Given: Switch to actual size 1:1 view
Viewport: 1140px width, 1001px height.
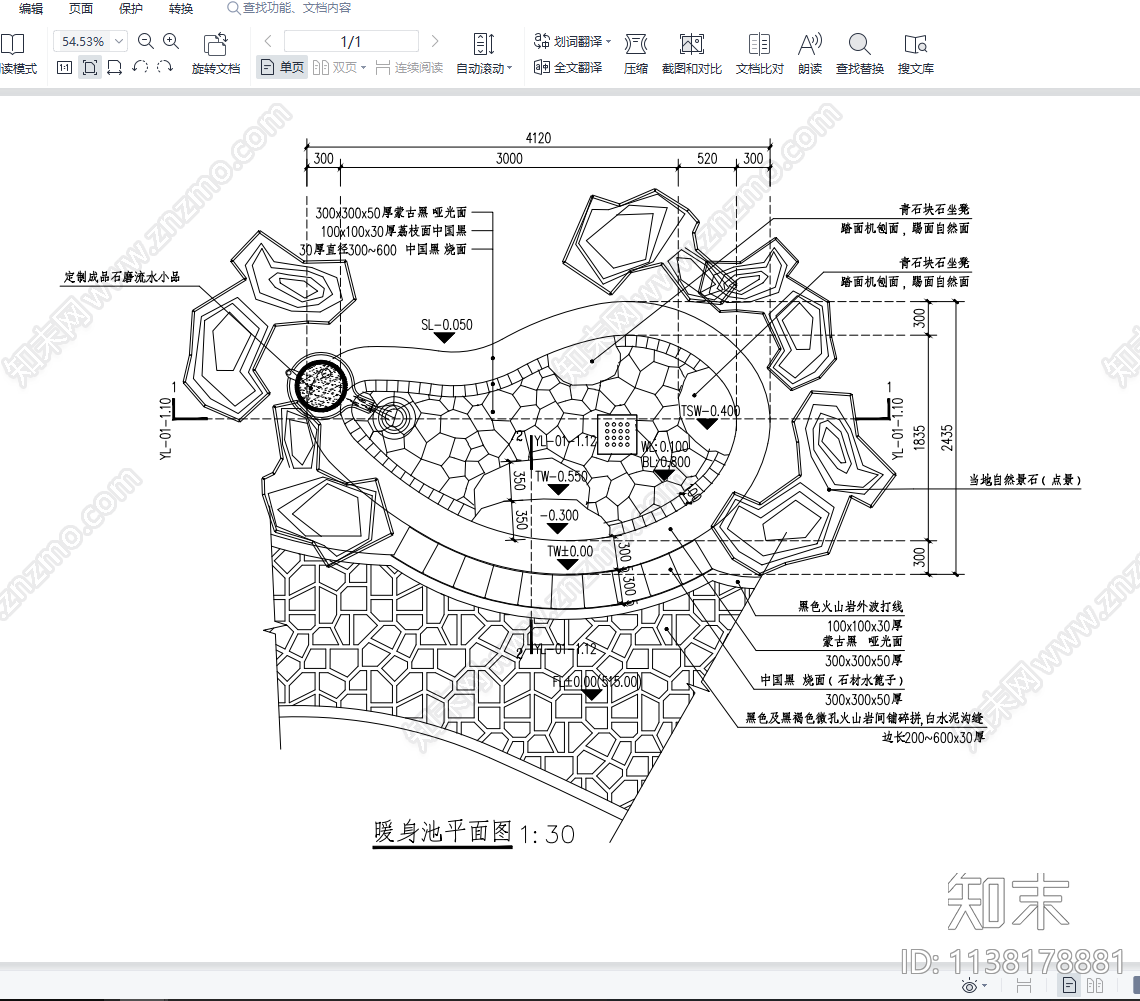Looking at the screenshot, I should (64, 68).
